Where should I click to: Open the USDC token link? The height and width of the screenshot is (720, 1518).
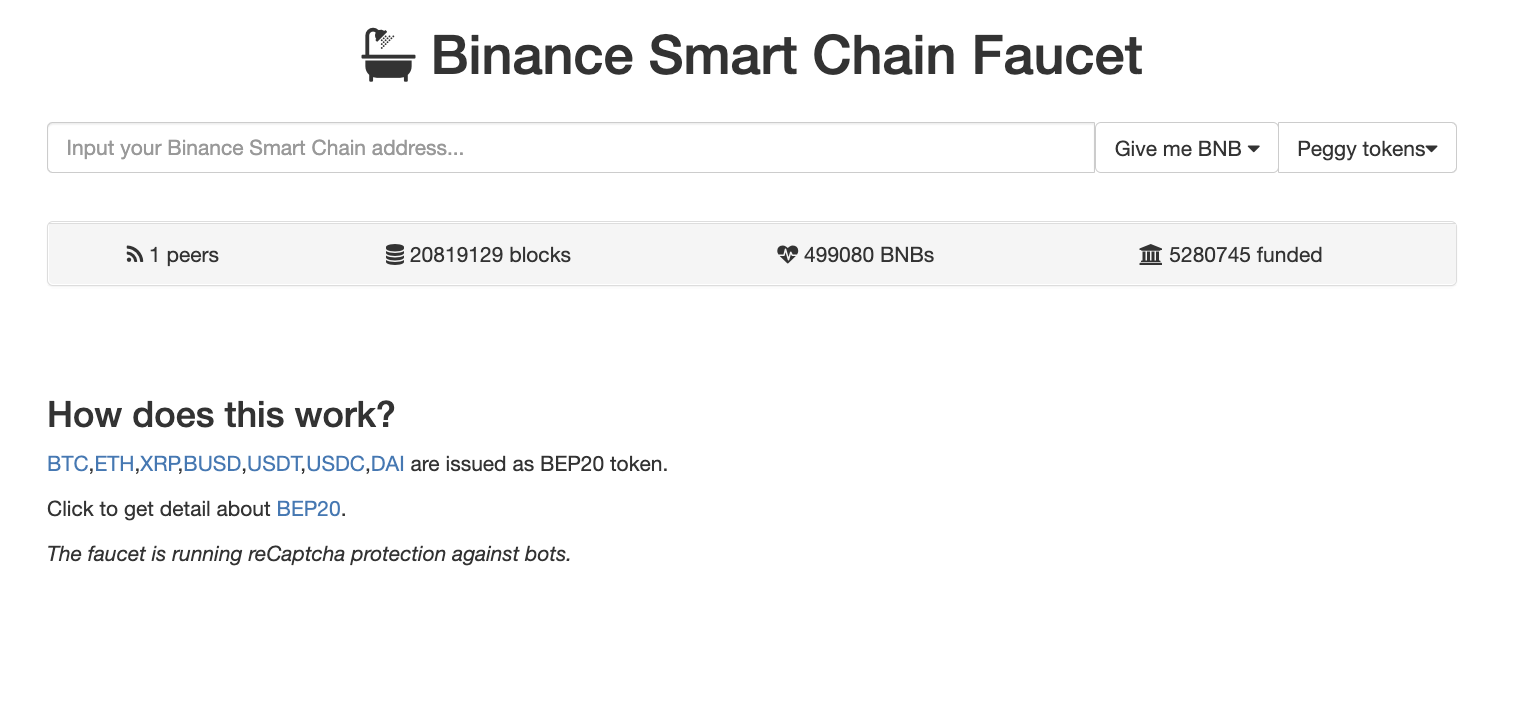pyautogui.click(x=335, y=464)
